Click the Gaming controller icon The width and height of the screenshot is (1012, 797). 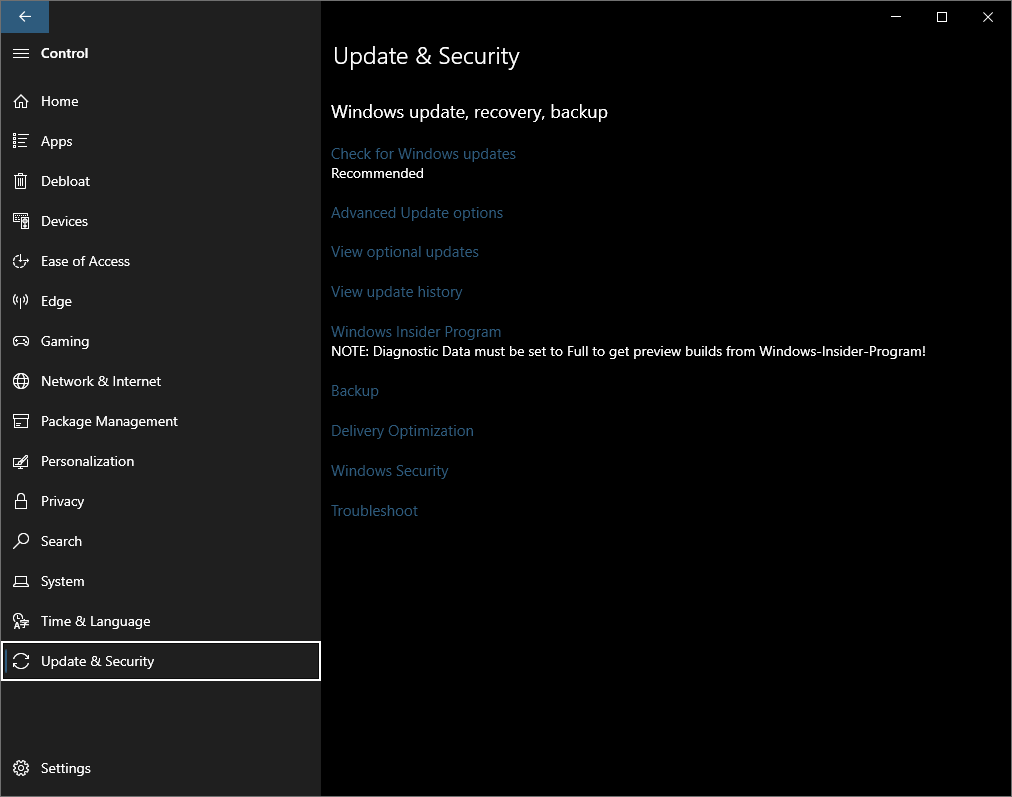(x=21, y=341)
